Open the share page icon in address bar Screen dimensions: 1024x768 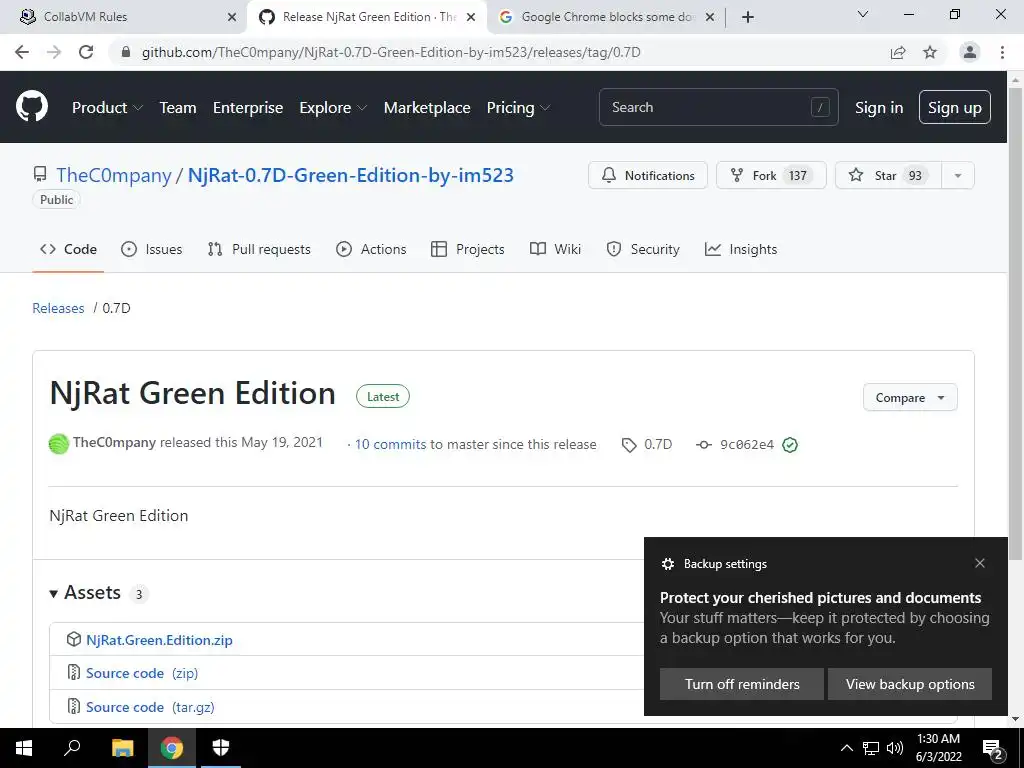pos(898,52)
